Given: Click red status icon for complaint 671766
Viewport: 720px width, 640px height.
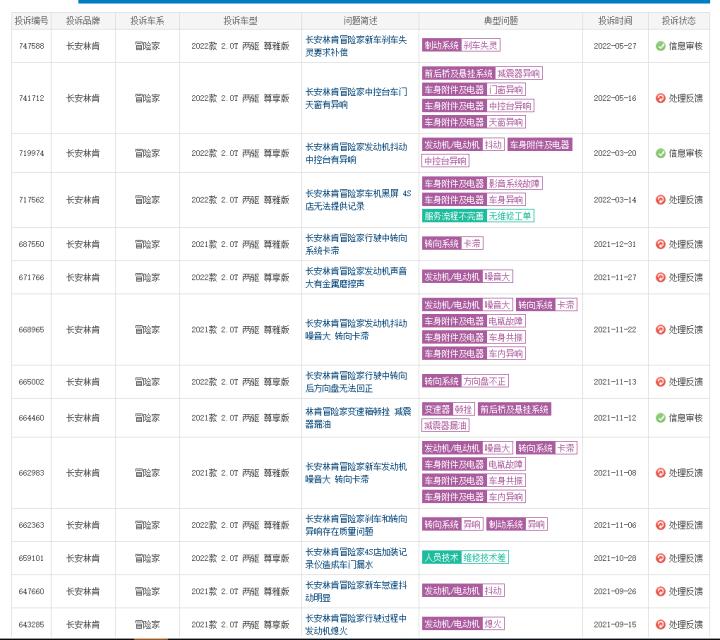Looking at the screenshot, I should click(x=660, y=277).
